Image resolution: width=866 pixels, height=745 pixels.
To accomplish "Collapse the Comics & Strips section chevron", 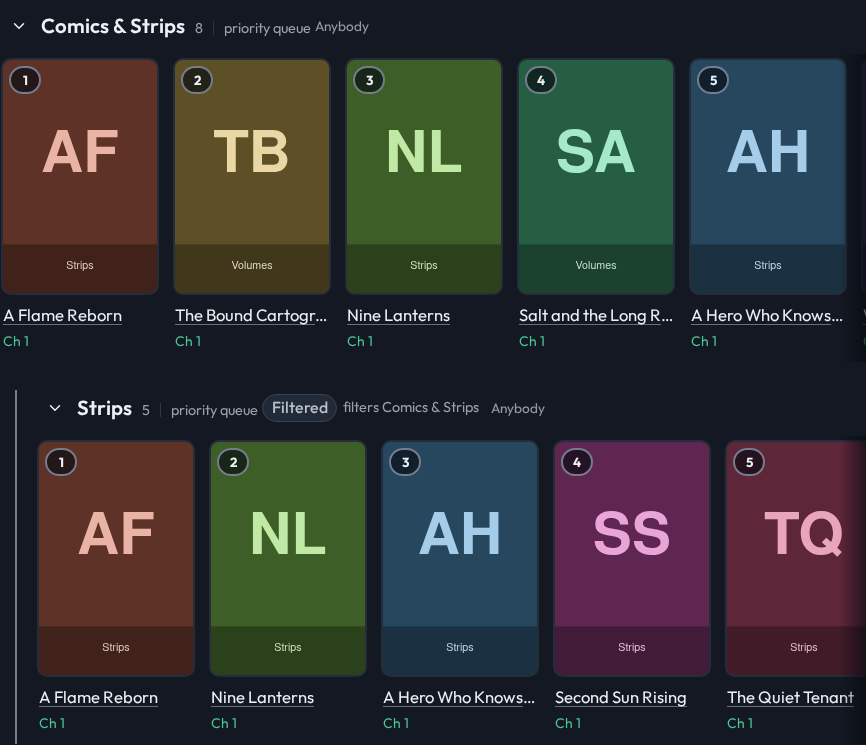I will (19, 27).
